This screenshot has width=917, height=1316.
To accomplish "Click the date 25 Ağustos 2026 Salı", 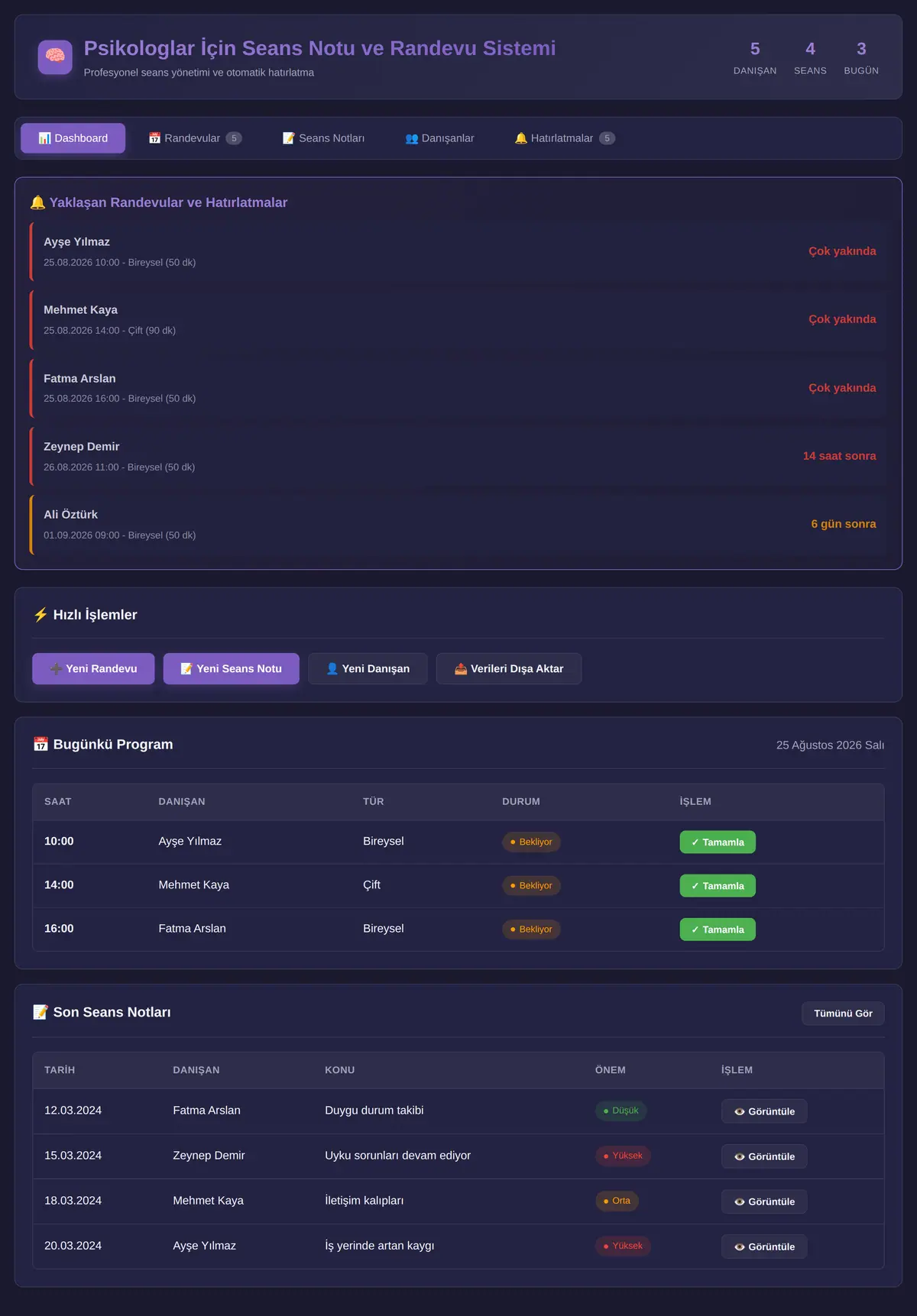I will (830, 745).
